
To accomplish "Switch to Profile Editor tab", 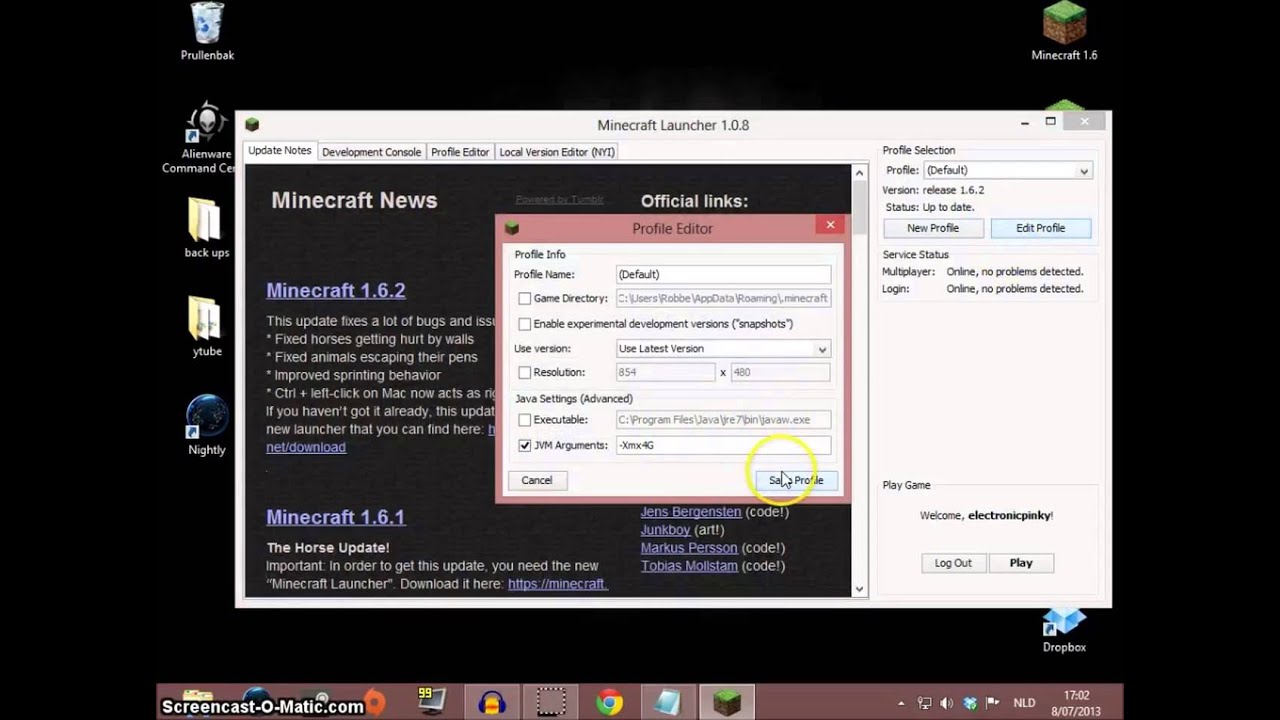I will 460,152.
